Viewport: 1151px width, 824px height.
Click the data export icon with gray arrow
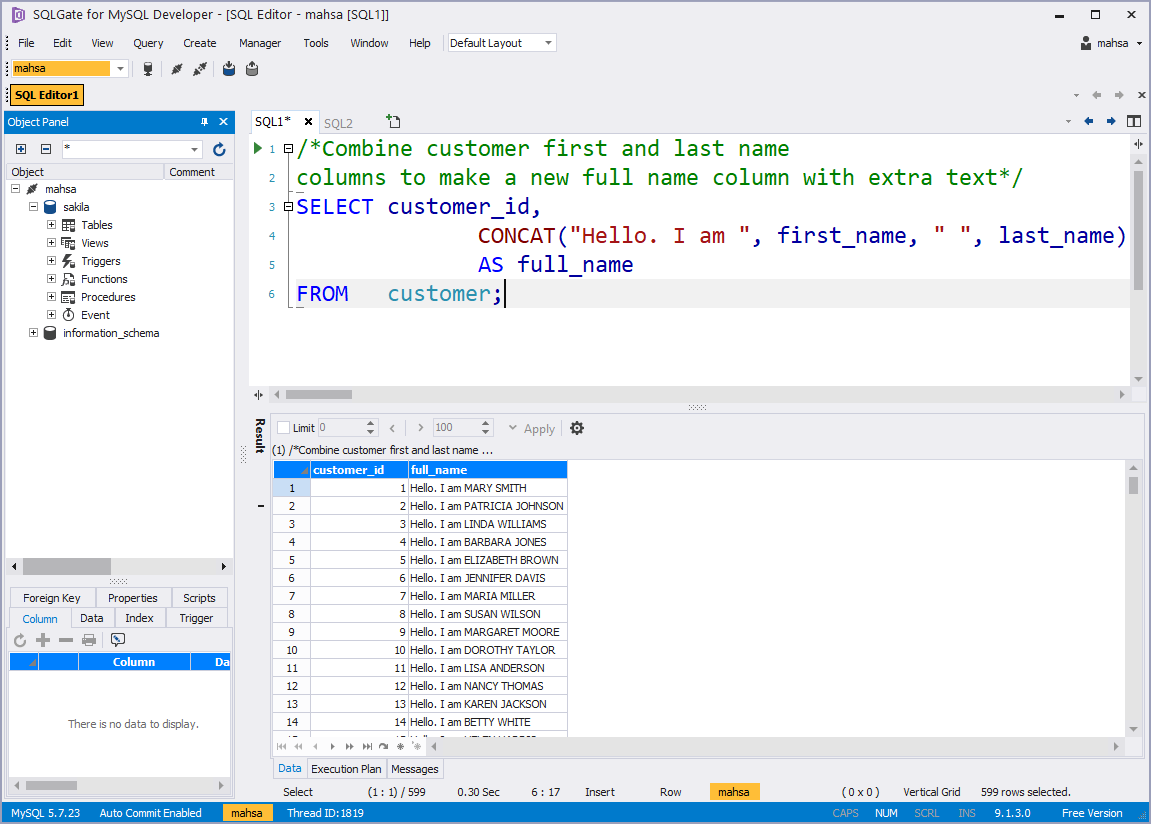251,68
